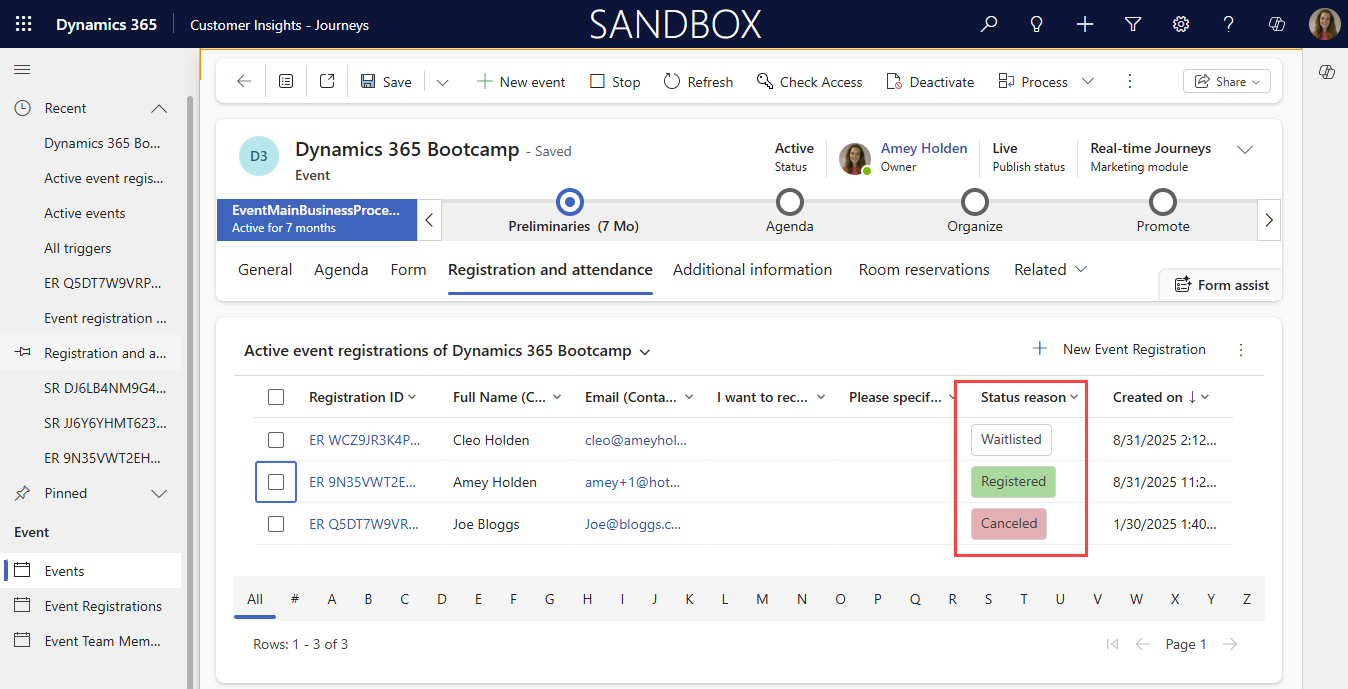The width and height of the screenshot is (1348, 689).
Task: Select the Amey Holden row checkbox
Action: [x=276, y=482]
